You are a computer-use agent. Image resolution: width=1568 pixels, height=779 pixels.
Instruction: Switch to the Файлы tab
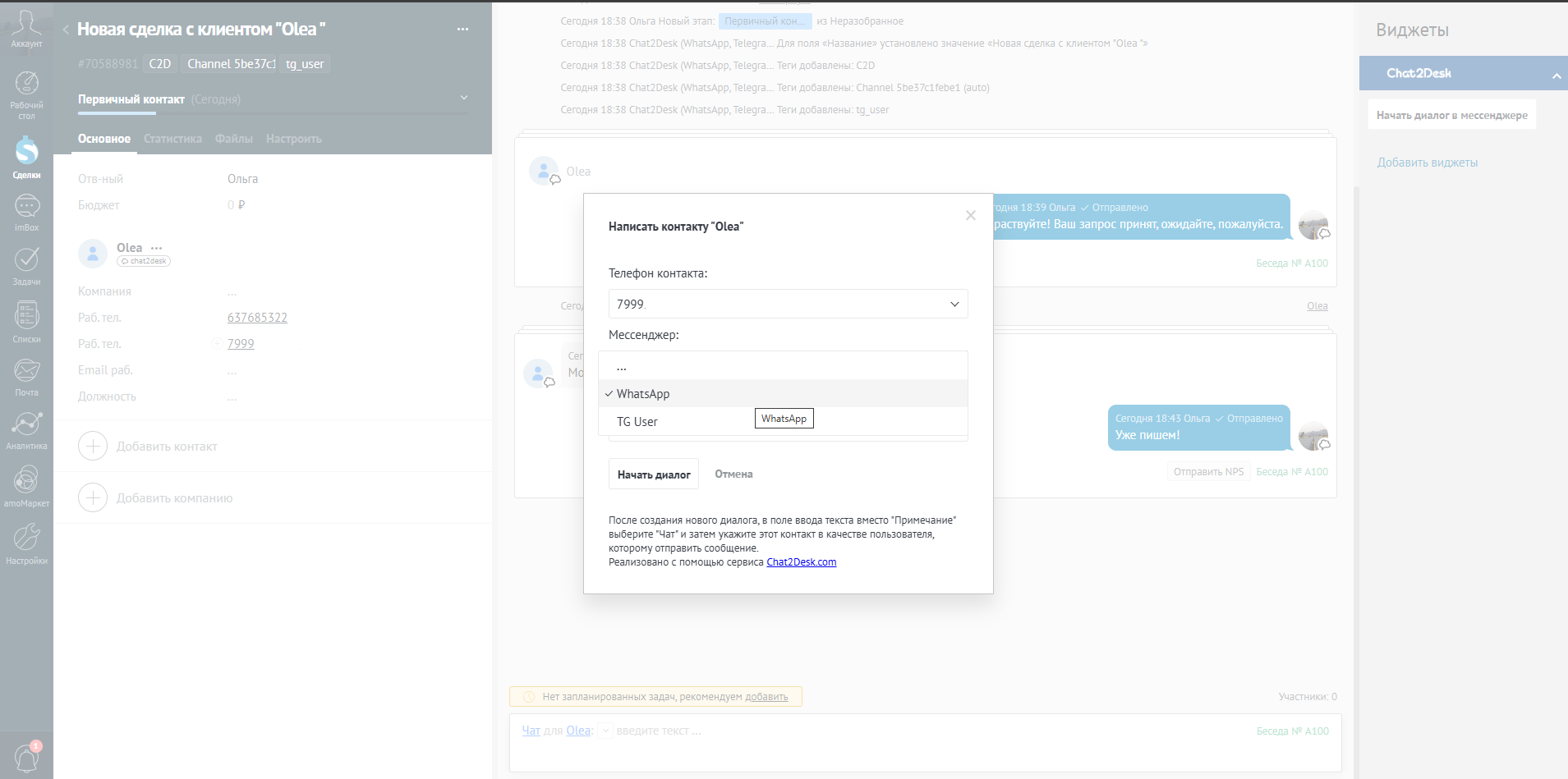point(234,139)
